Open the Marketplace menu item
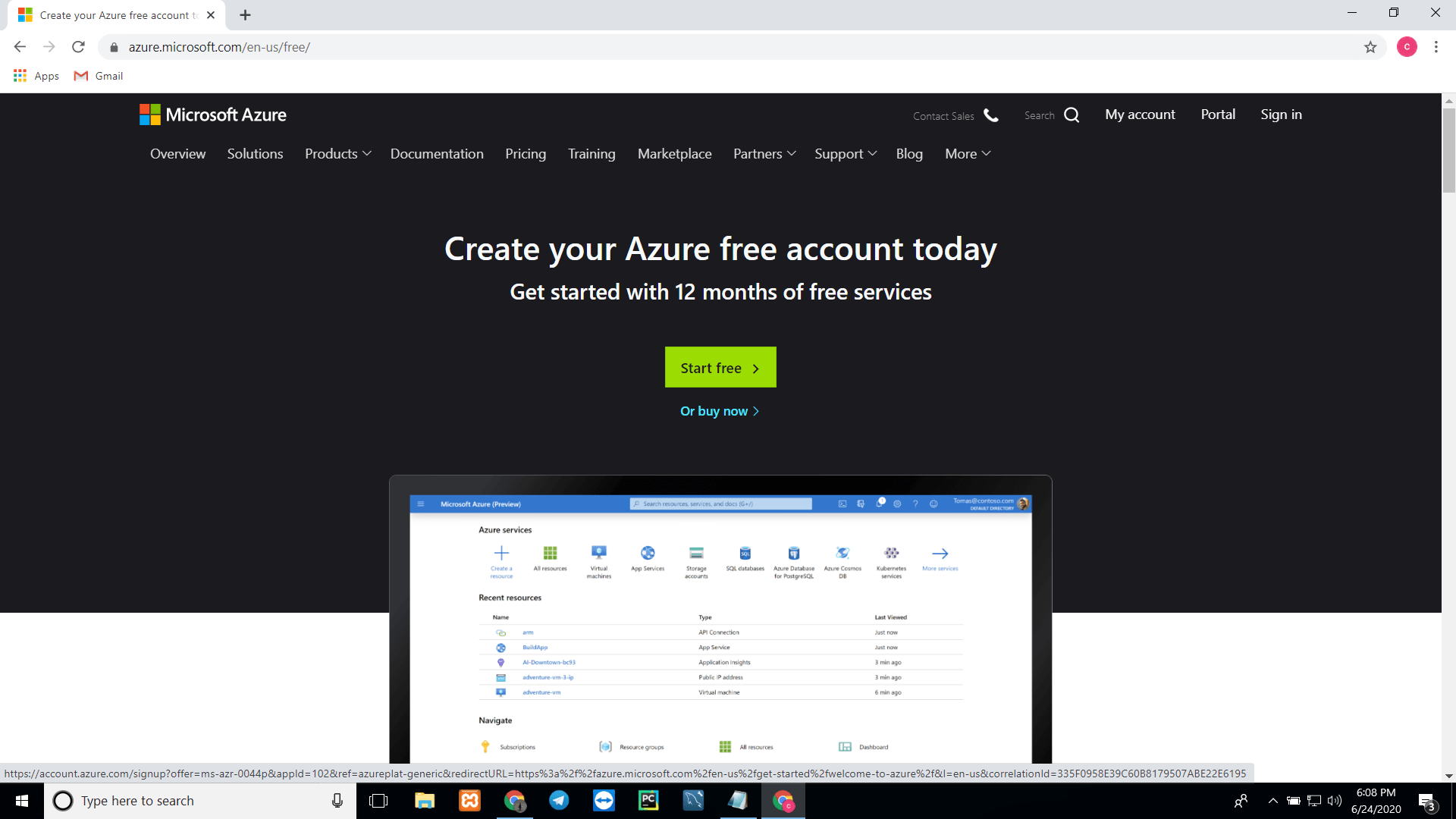This screenshot has height=819, width=1456. coord(674,154)
